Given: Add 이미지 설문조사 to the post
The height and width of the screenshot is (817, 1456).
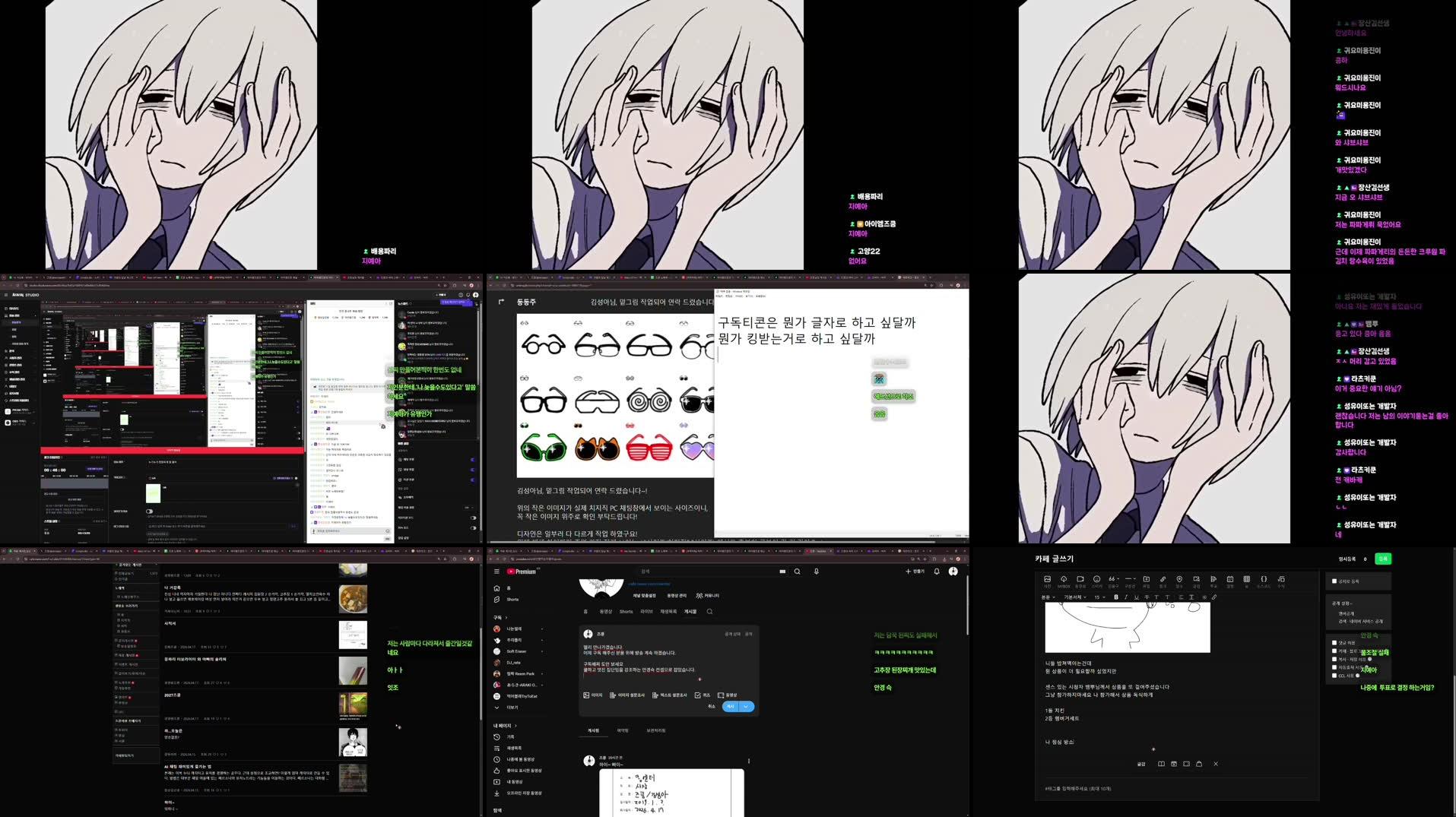Looking at the screenshot, I should (627, 695).
